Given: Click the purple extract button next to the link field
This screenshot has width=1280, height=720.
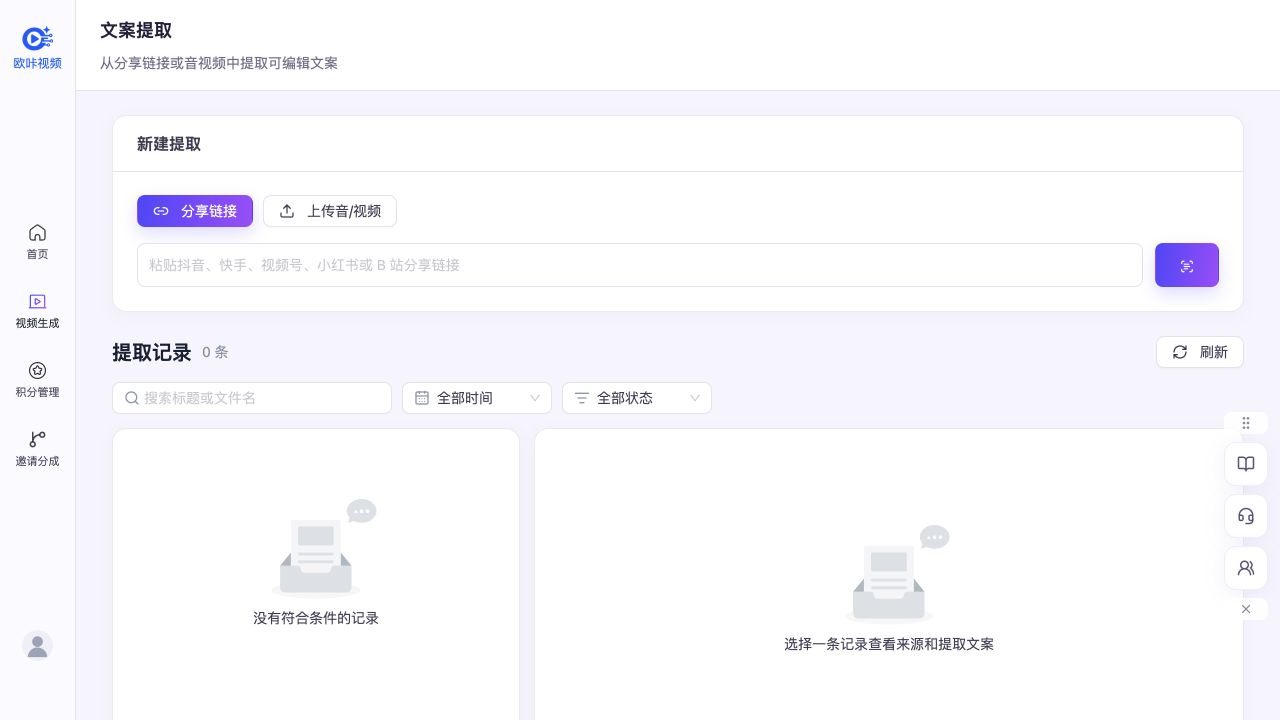Looking at the screenshot, I should (x=1187, y=265).
